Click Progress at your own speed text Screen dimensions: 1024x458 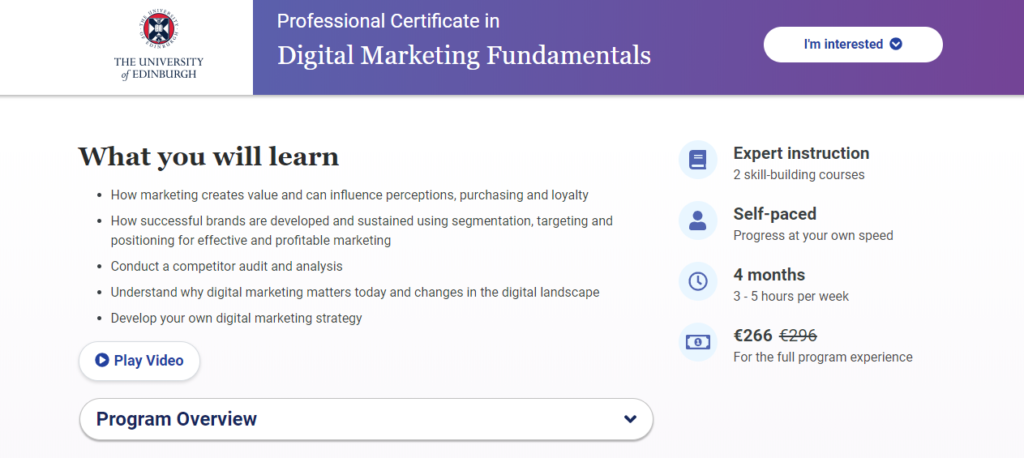coord(813,235)
